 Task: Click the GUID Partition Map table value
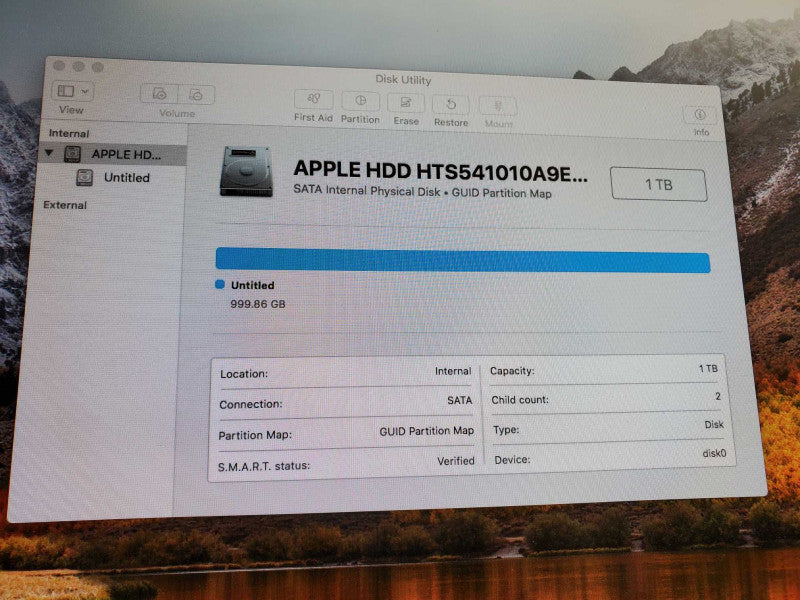pyautogui.click(x=427, y=431)
